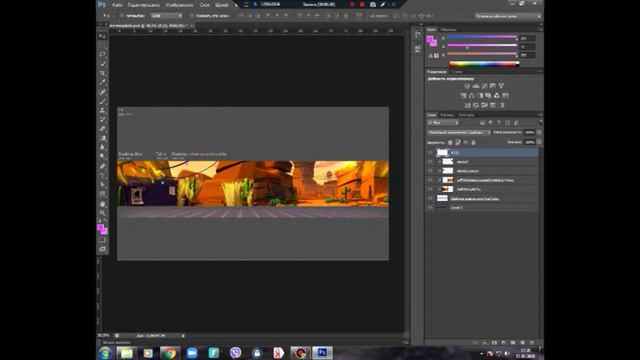Add a Vibrance adjustment
The image size is (640, 360).
click(x=501, y=86)
